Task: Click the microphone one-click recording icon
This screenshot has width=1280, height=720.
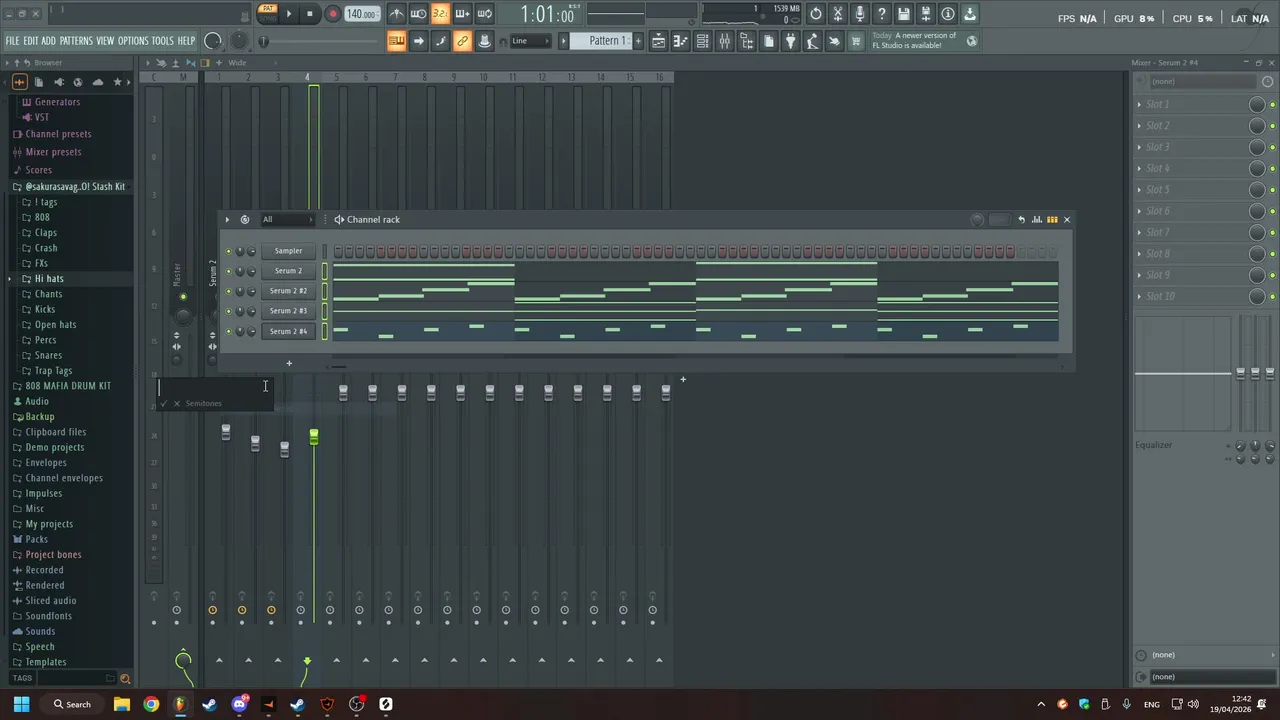Action: pos(860,14)
